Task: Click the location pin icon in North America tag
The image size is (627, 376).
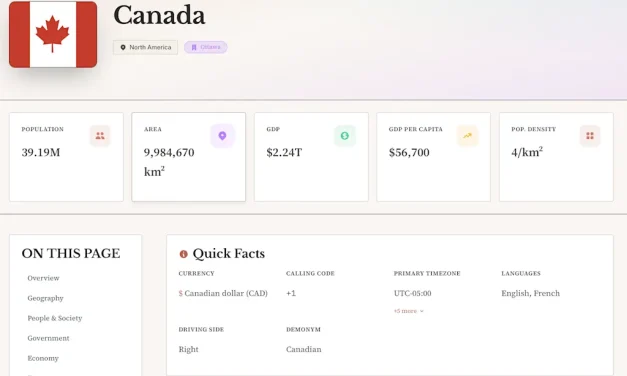Action: pyautogui.click(x=123, y=47)
